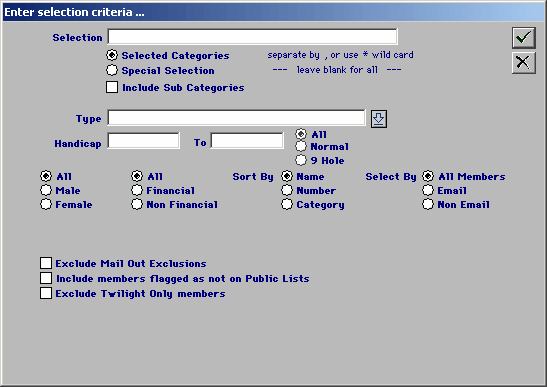This screenshot has height=387, width=547.
Task: Click the 'Enter selection criteria ...' title bar
Action: click(274, 12)
